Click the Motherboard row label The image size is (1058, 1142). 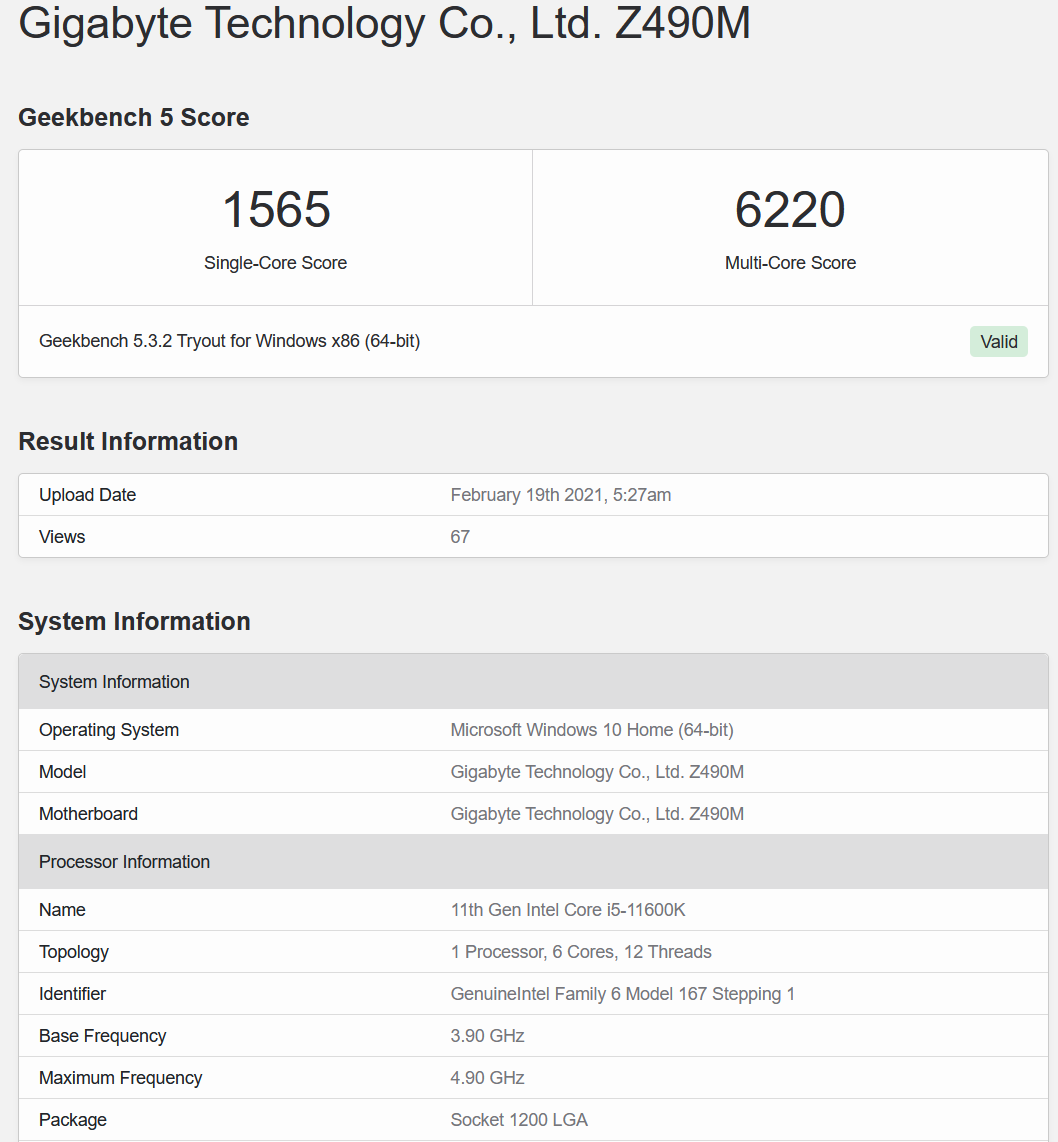point(88,814)
